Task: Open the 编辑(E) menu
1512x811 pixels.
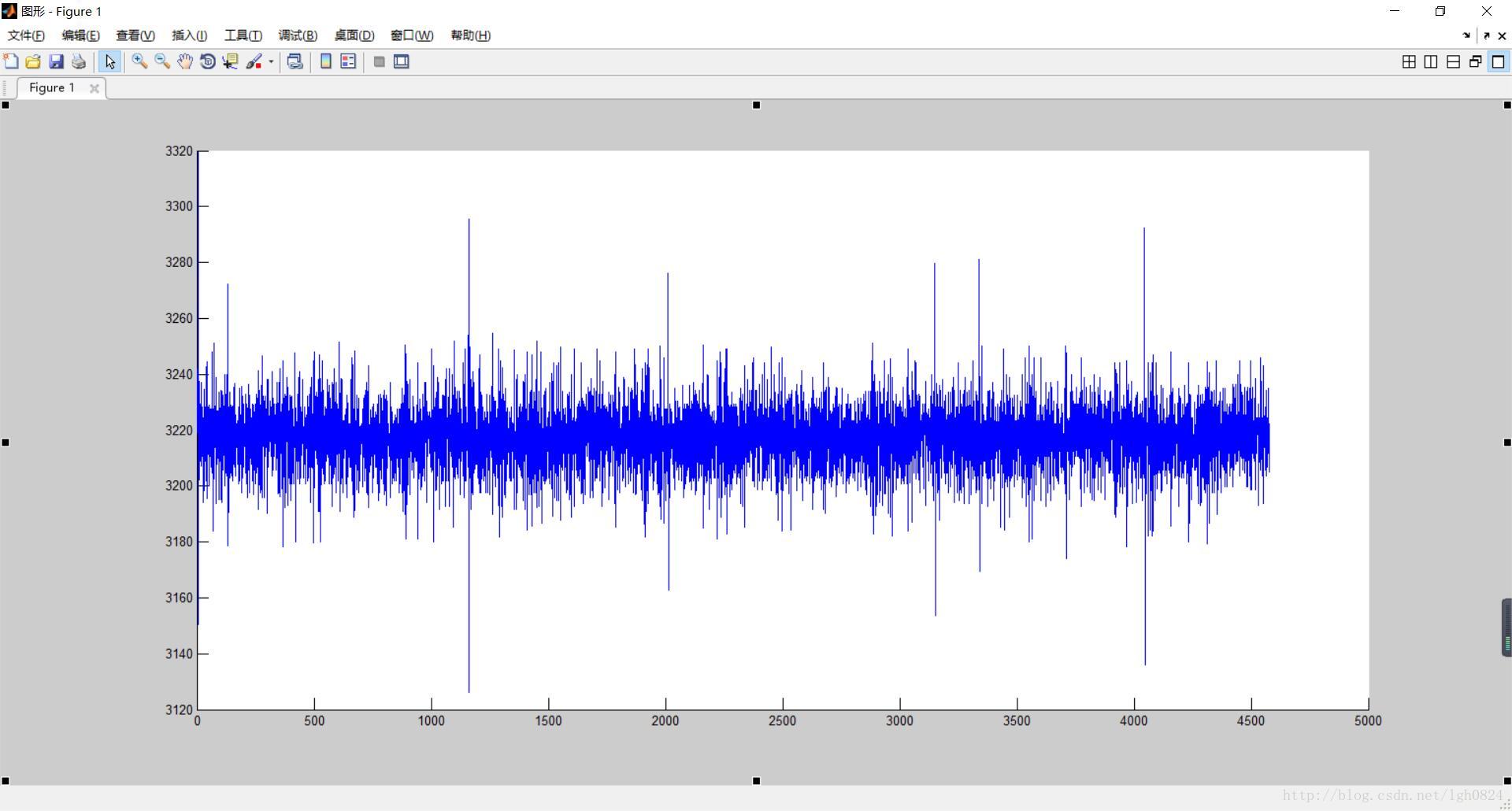Action: point(80,35)
